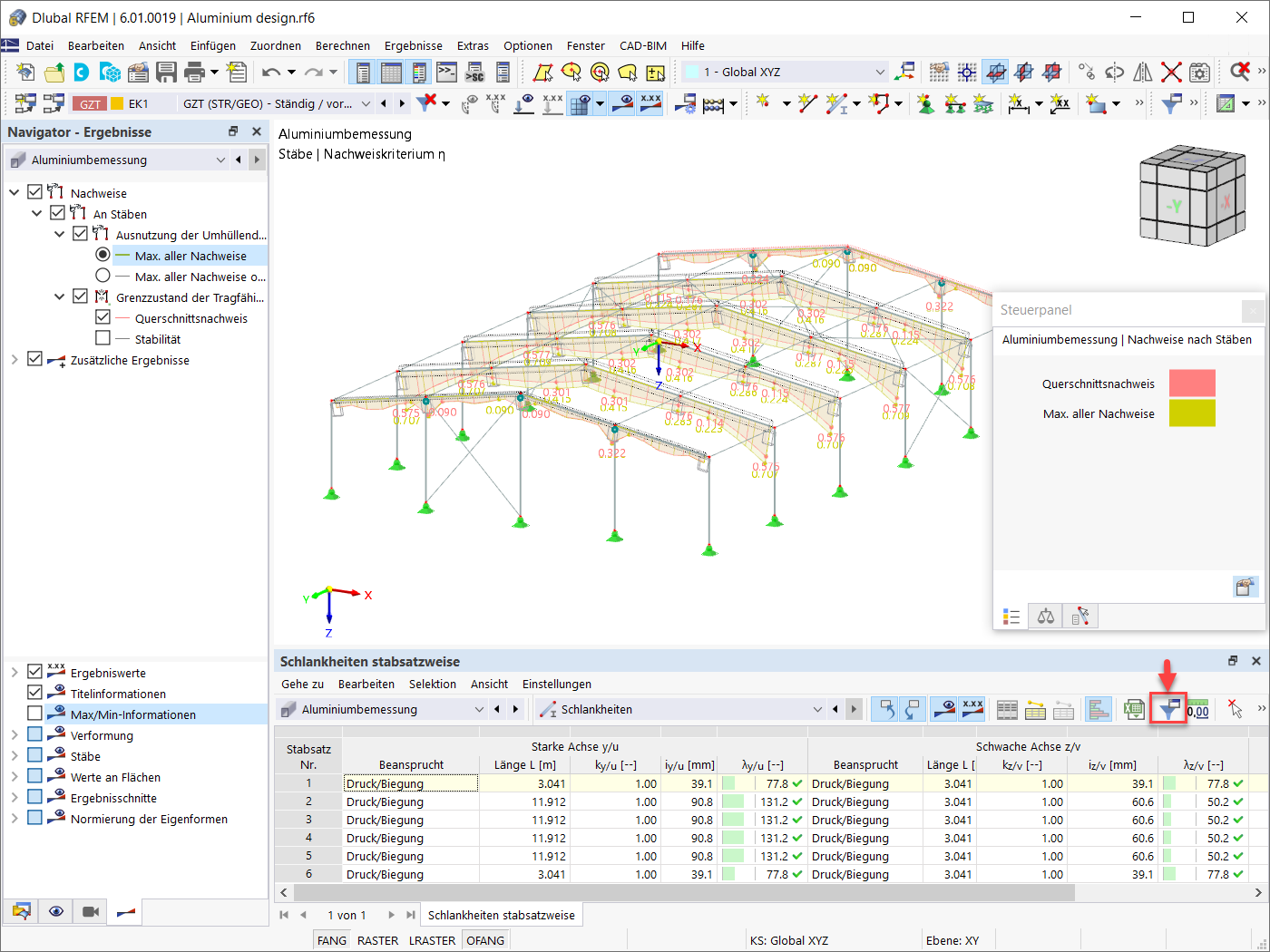Select the Schlankheiten stabsatzweise tab
This screenshot has height=952, width=1270.
click(x=502, y=915)
